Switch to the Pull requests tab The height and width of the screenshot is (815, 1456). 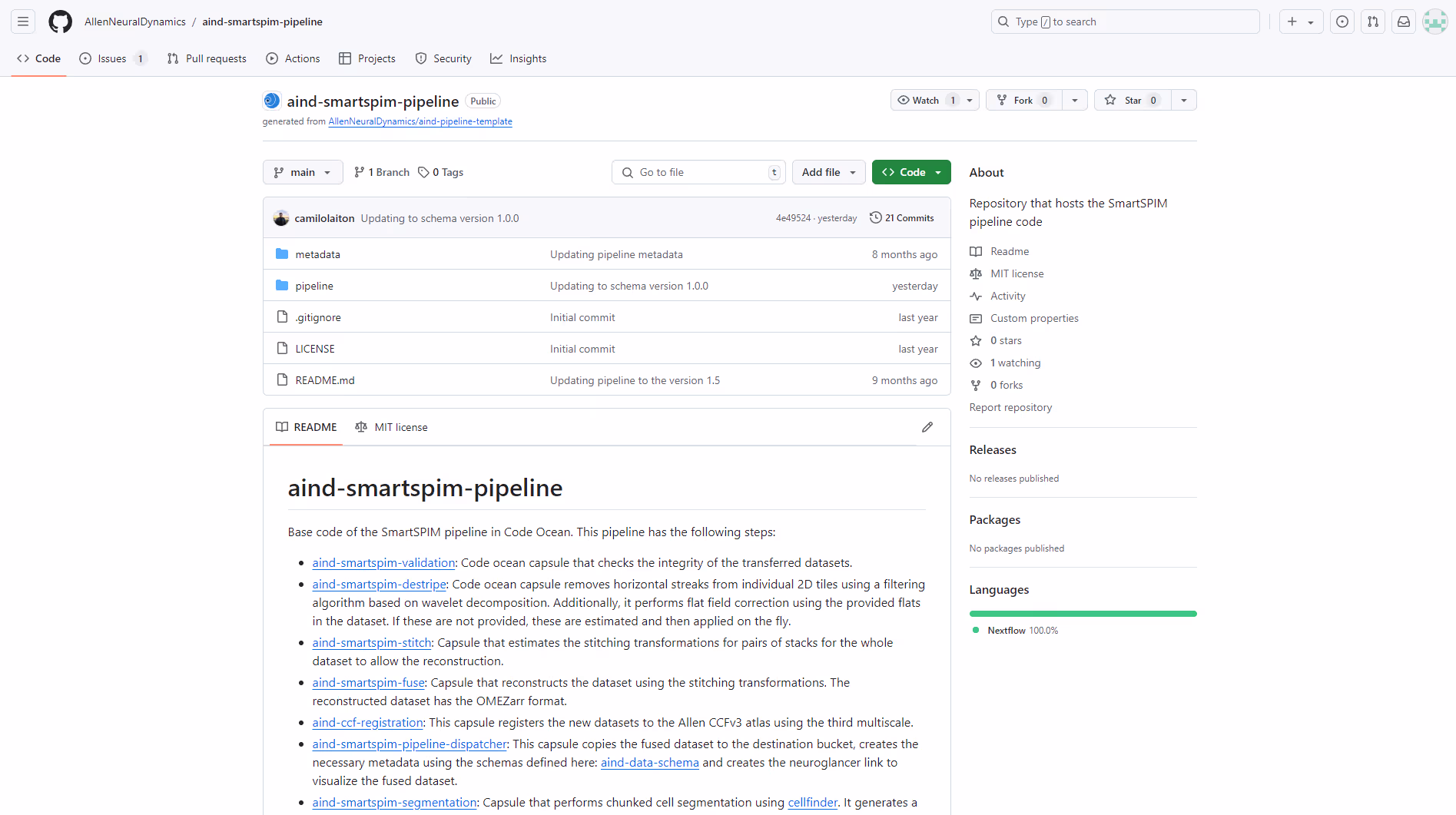[x=207, y=58]
